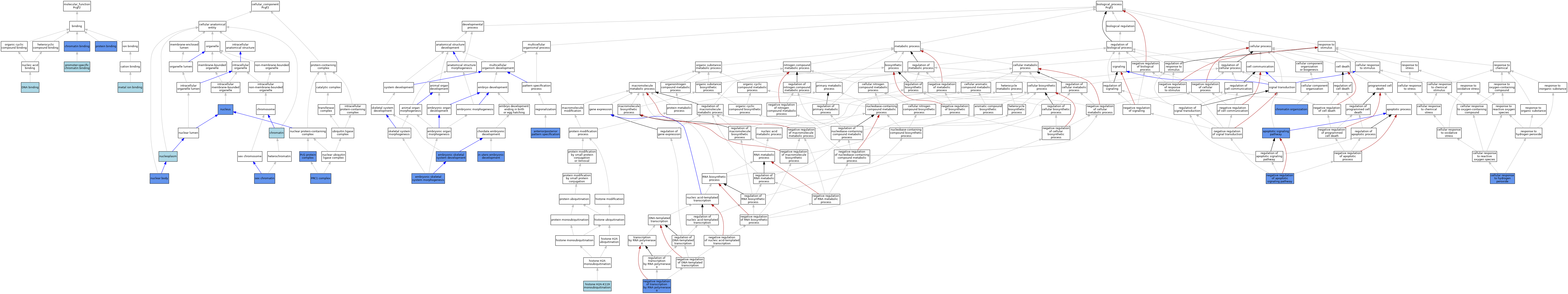The image size is (1568, 294).
Task: Select the 'cellular response to reactive oxygen species' node
Action: coord(1485,157)
